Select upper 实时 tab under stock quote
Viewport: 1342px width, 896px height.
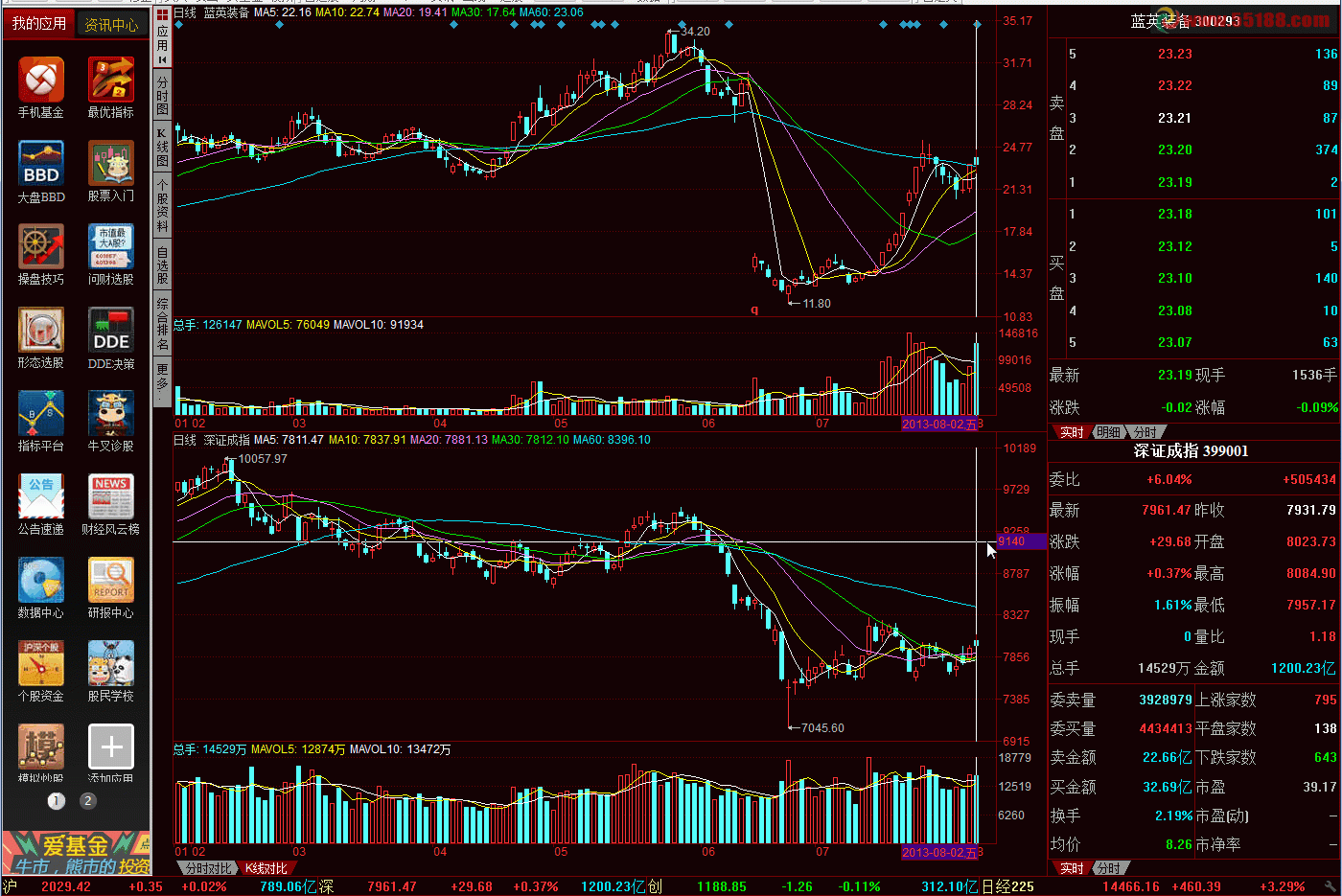point(1072,432)
